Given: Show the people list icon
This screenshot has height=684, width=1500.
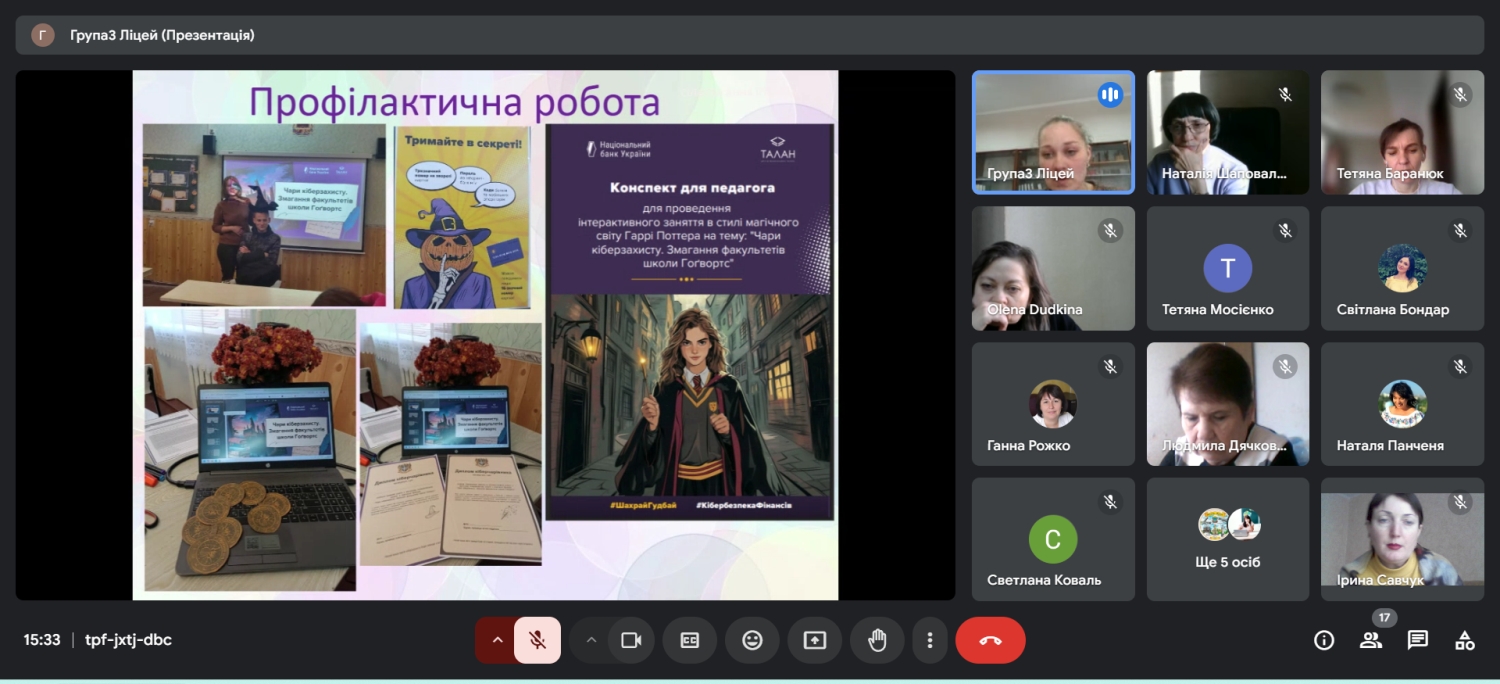Looking at the screenshot, I should click(x=1371, y=640).
